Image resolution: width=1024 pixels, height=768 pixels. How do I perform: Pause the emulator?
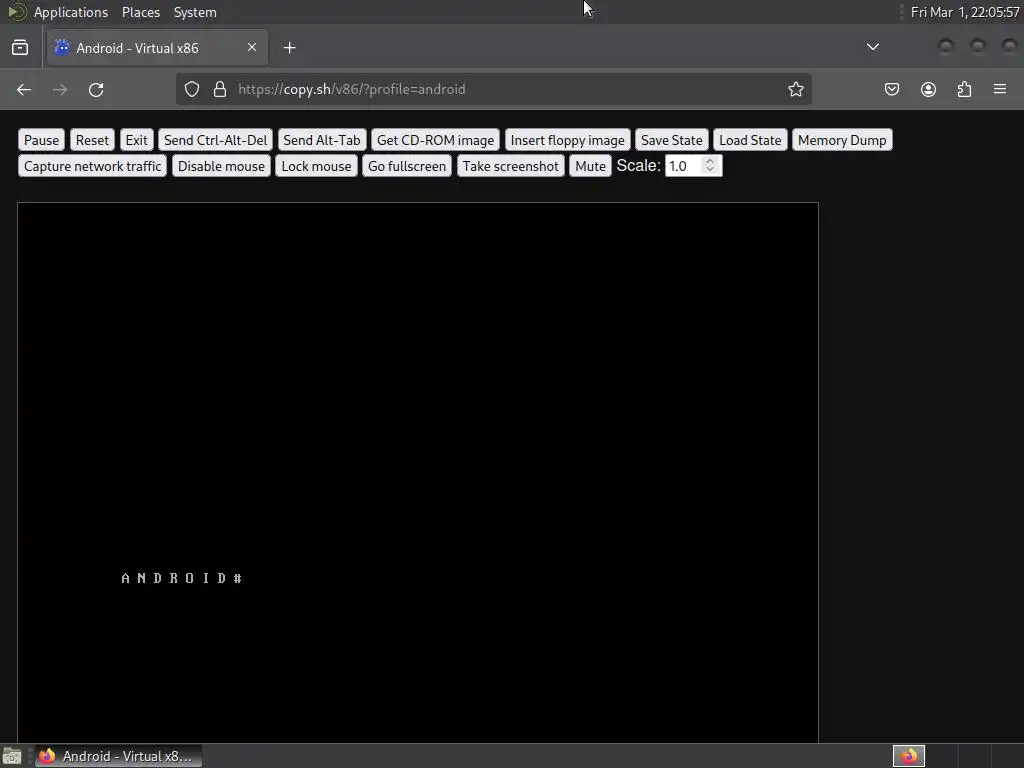point(41,140)
